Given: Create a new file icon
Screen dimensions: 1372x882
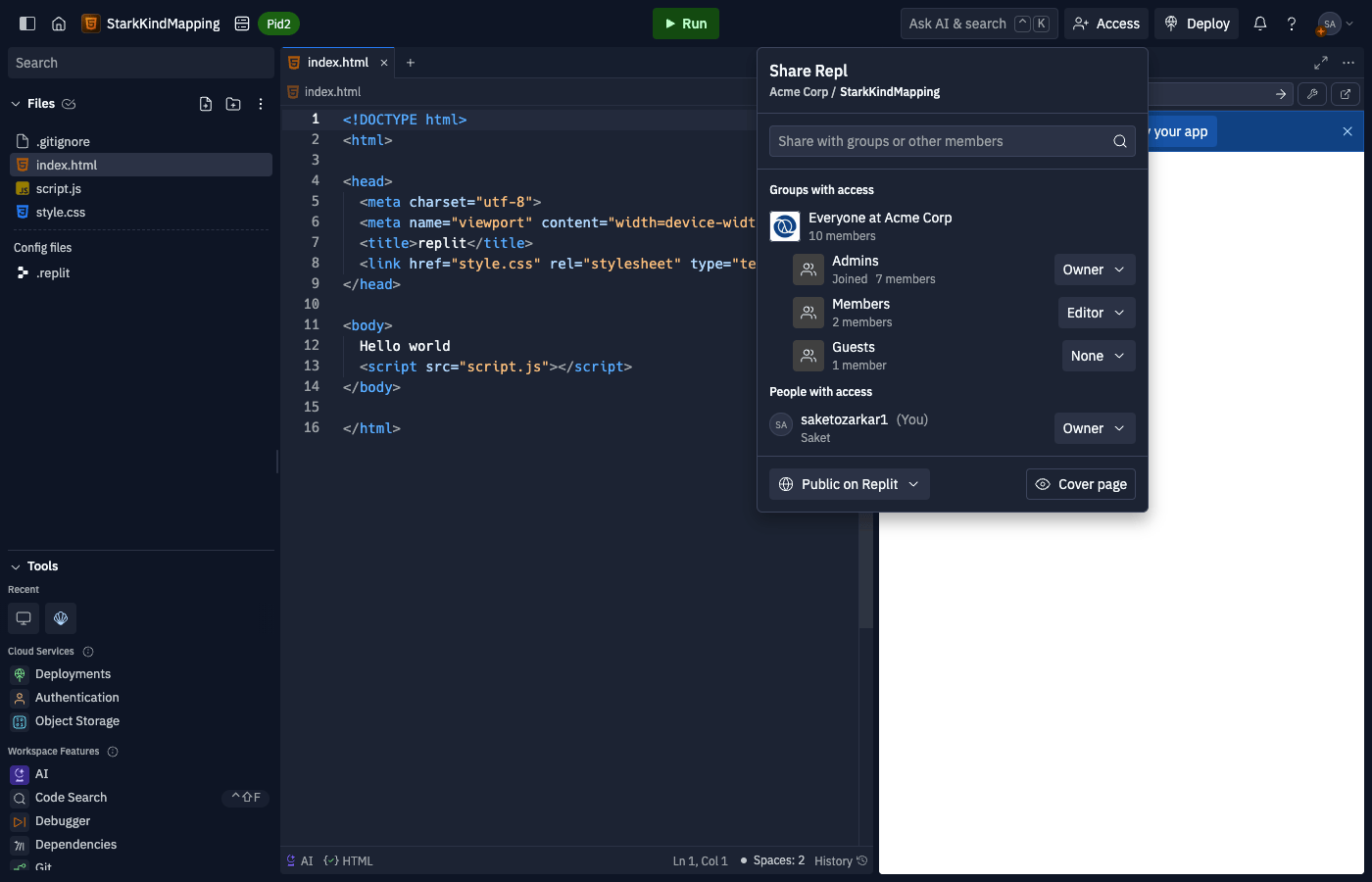Looking at the screenshot, I should tap(206, 104).
